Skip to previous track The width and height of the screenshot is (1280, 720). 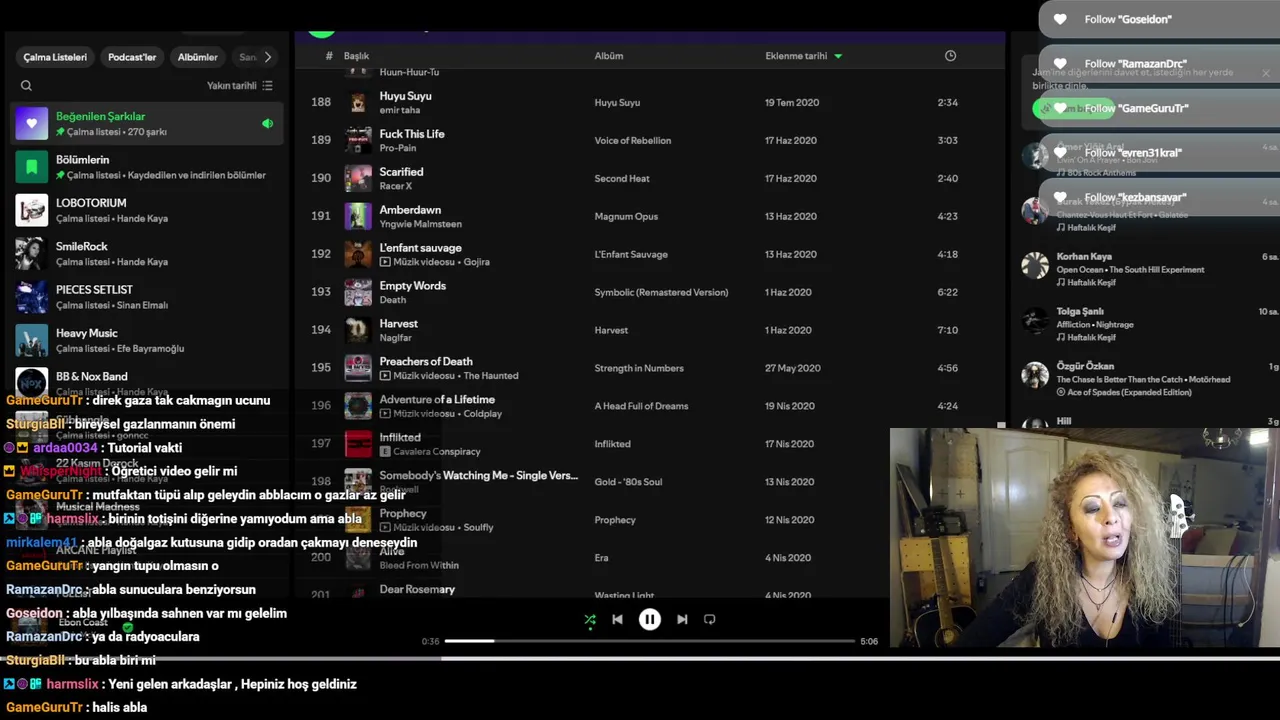[617, 619]
